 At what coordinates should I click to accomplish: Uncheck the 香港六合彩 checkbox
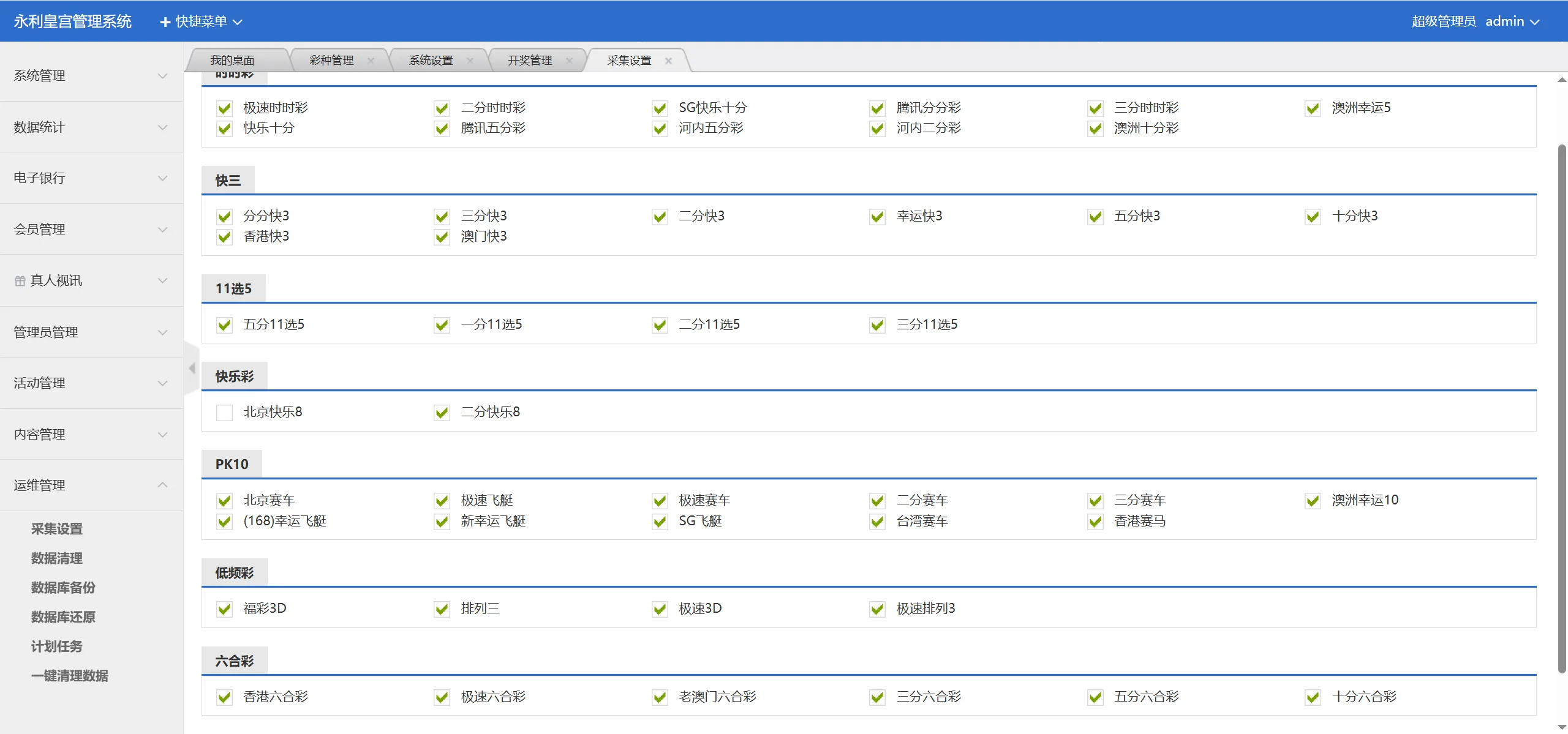coord(224,697)
